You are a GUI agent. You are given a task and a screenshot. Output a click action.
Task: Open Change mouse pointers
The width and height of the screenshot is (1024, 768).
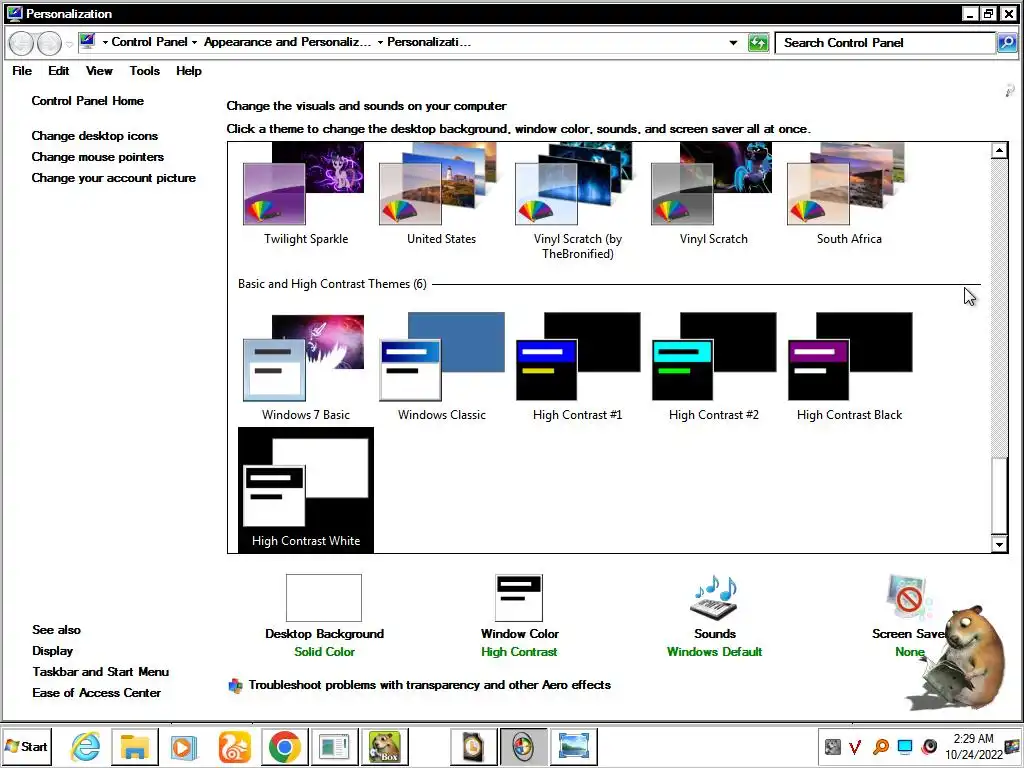pyautogui.click(x=98, y=157)
